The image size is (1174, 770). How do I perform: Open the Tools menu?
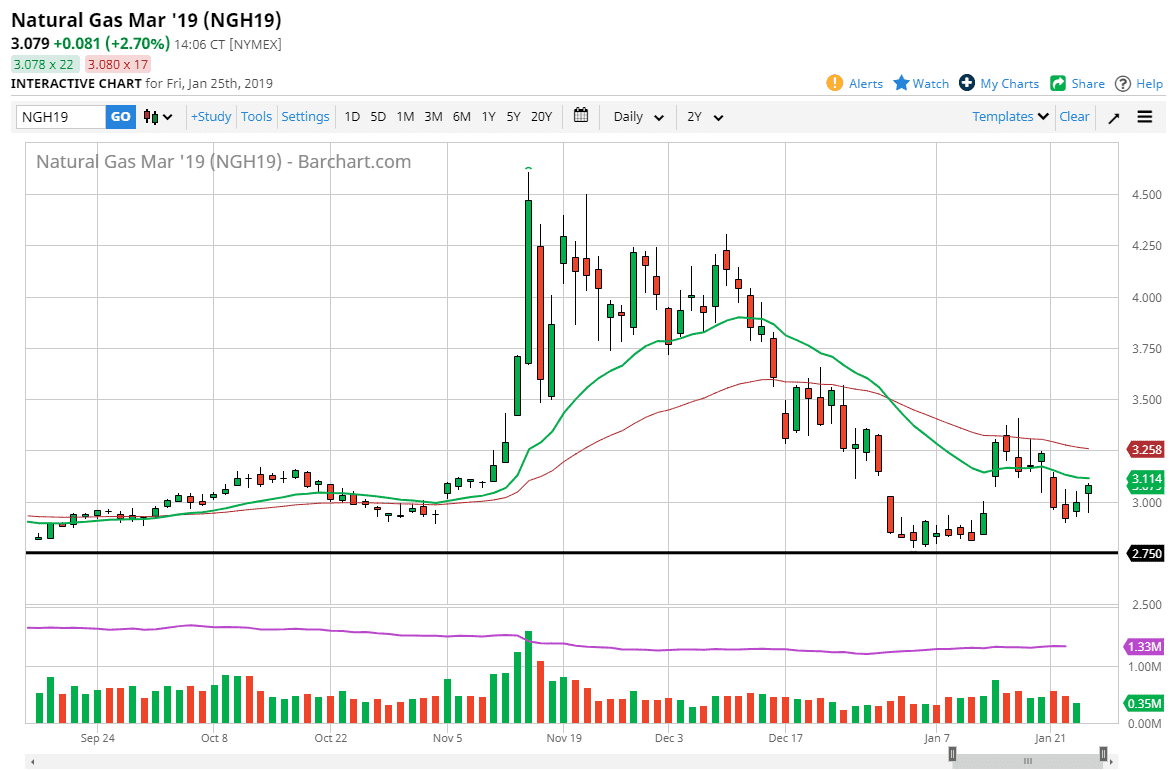pyautogui.click(x=256, y=117)
